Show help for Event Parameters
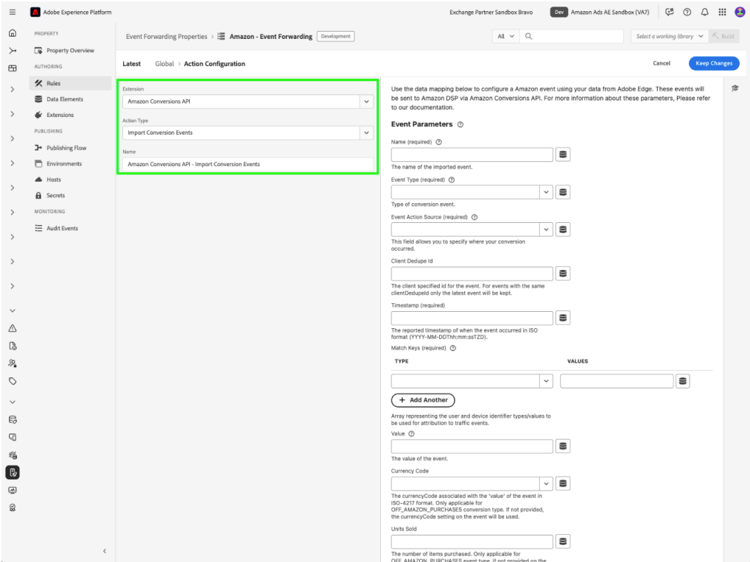Image resolution: width=750 pixels, height=562 pixels. 460,124
